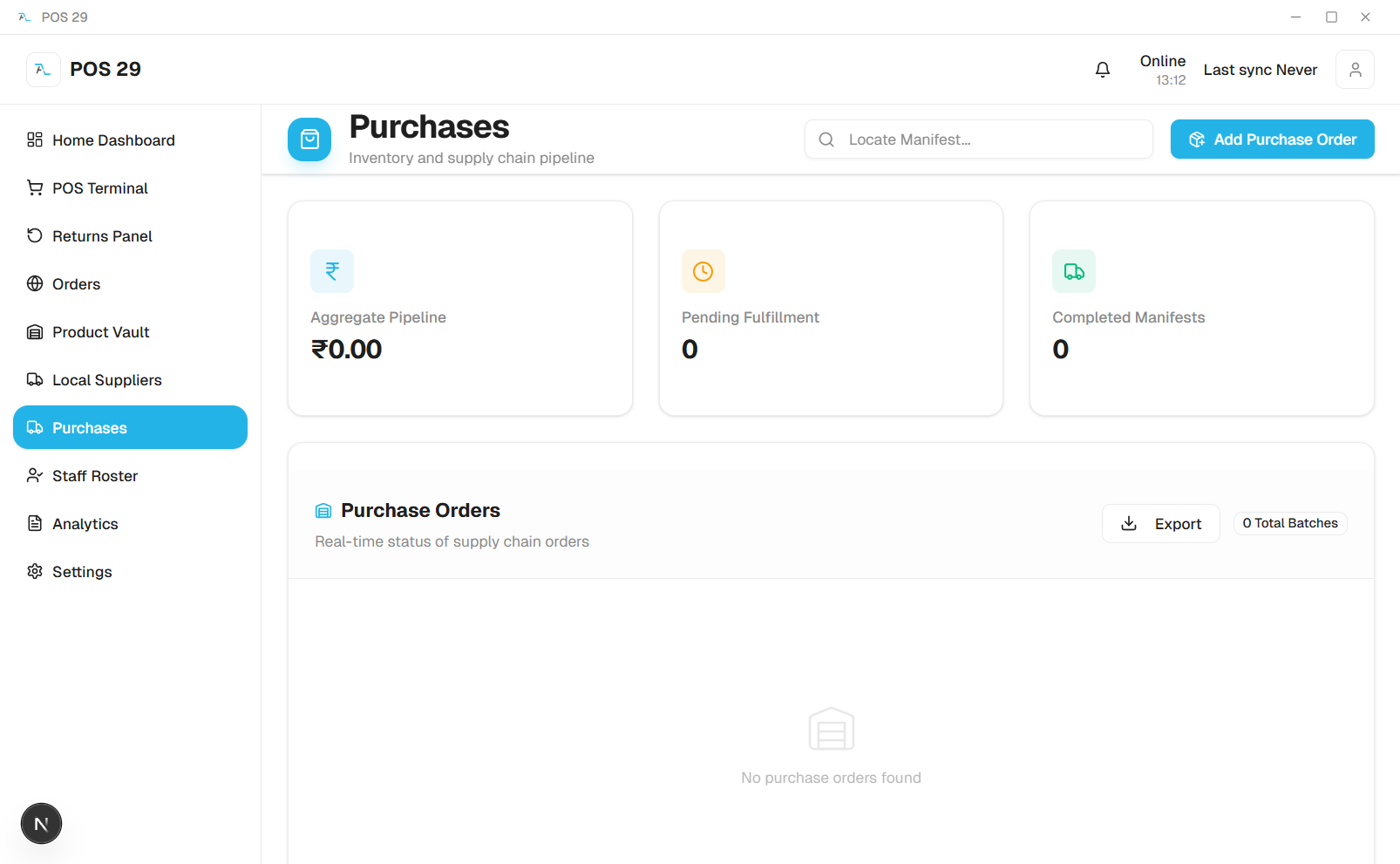Click the Last sync Never text

pyautogui.click(x=1260, y=70)
